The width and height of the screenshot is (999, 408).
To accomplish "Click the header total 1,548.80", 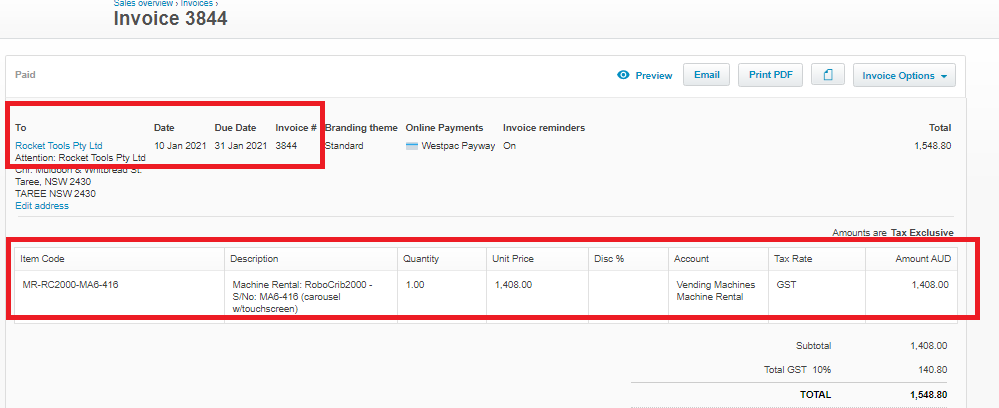I will [933, 145].
